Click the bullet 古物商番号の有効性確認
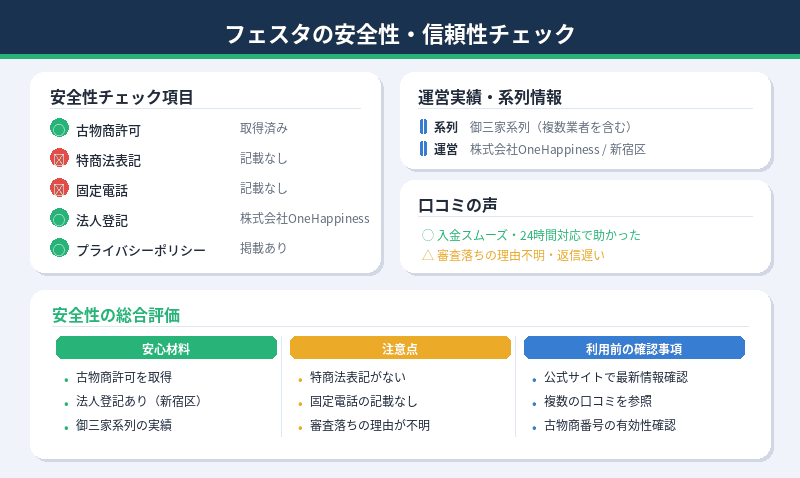The width and height of the screenshot is (800, 478). tap(610, 425)
